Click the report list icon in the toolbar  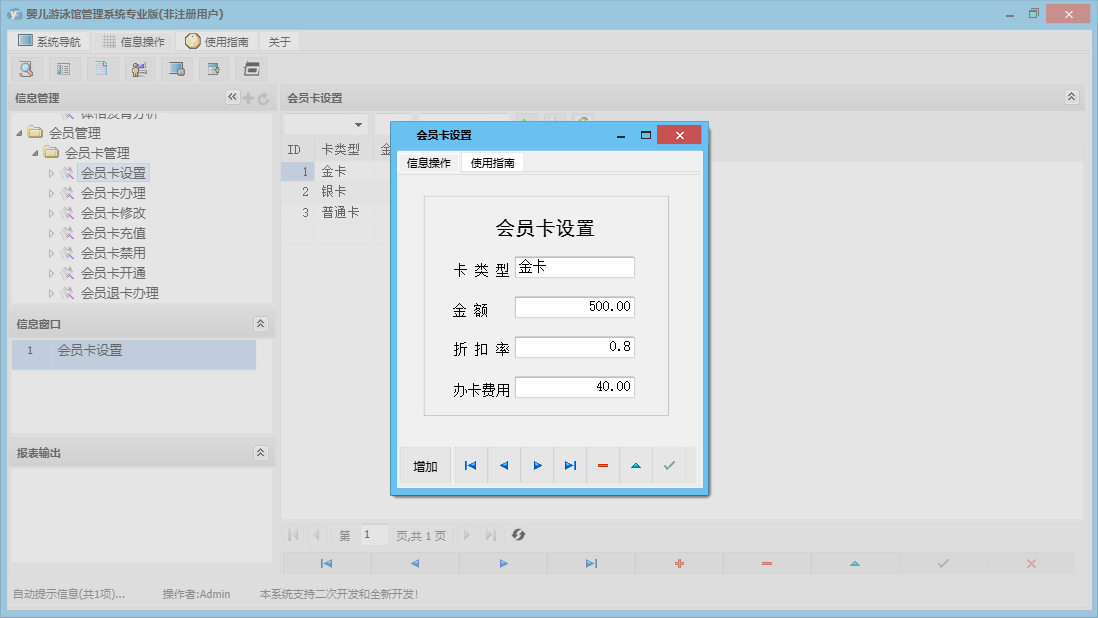click(x=64, y=69)
